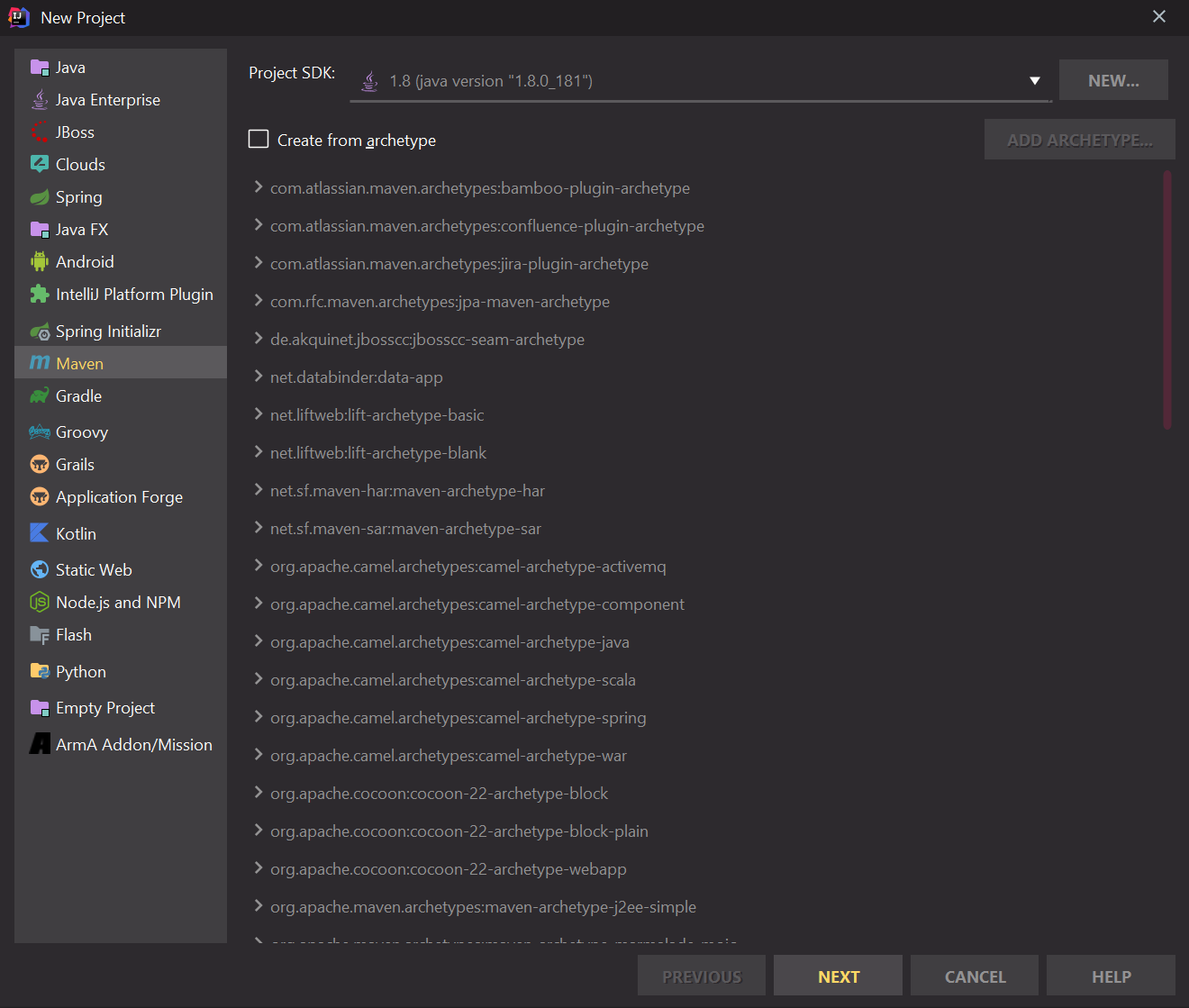Select cocoon-22-archetype-webapp row
Image resolution: width=1189 pixels, height=1008 pixels.
pyautogui.click(x=703, y=869)
